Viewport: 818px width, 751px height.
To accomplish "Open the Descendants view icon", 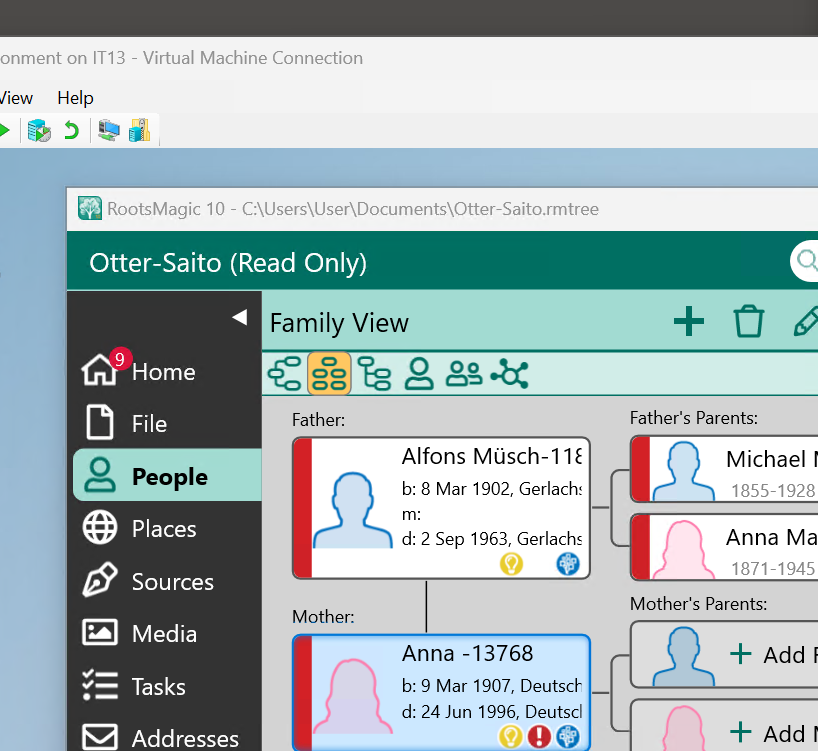I will click(374, 374).
